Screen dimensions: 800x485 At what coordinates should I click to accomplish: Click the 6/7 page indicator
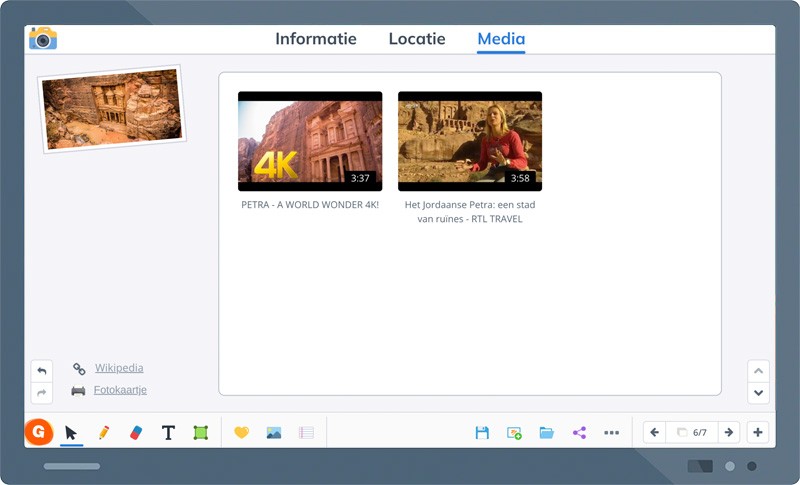[x=692, y=432]
